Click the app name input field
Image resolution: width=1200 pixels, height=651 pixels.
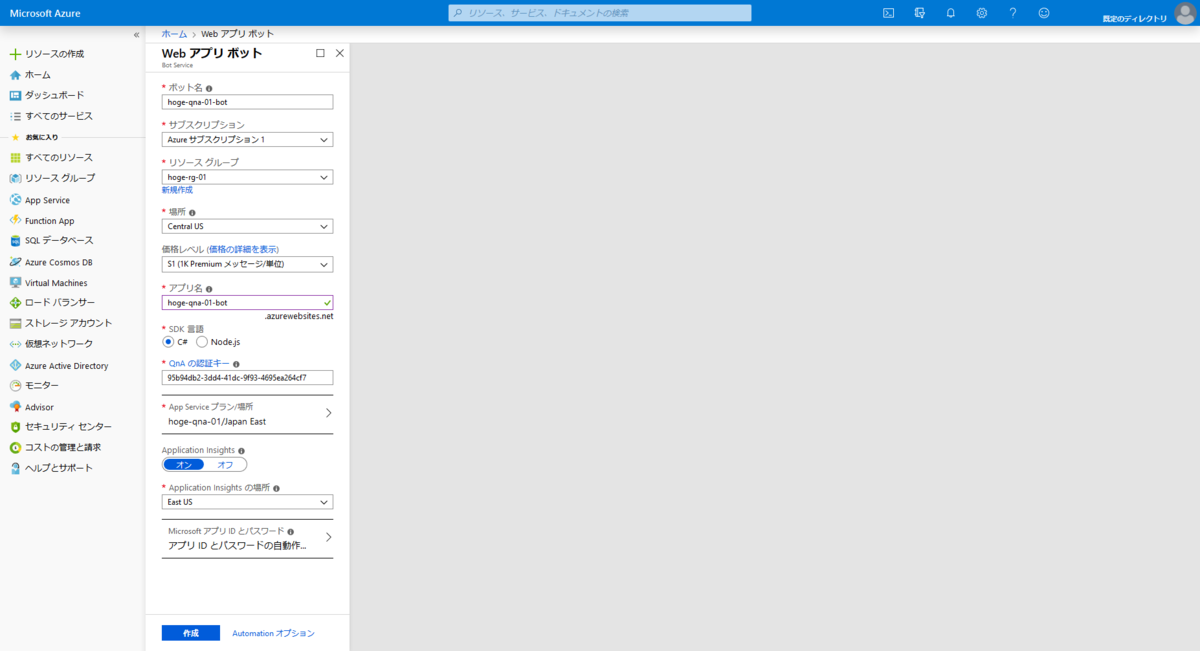pyautogui.click(x=247, y=302)
